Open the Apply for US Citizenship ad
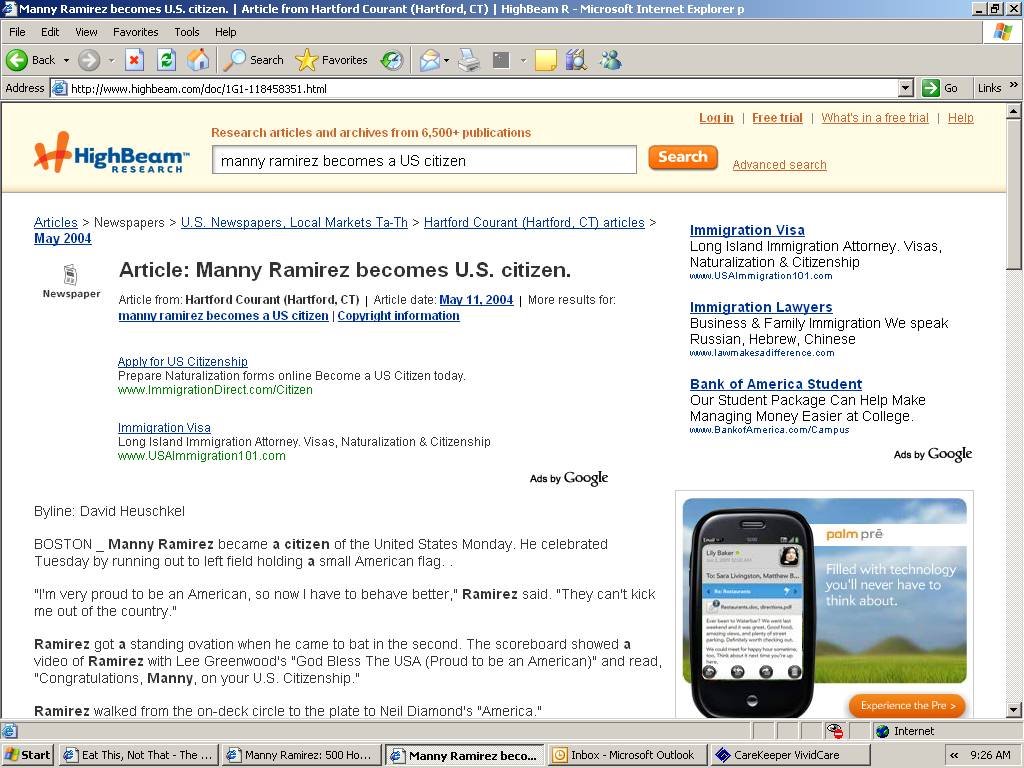The height and width of the screenshot is (768, 1024). pyautogui.click(x=183, y=361)
